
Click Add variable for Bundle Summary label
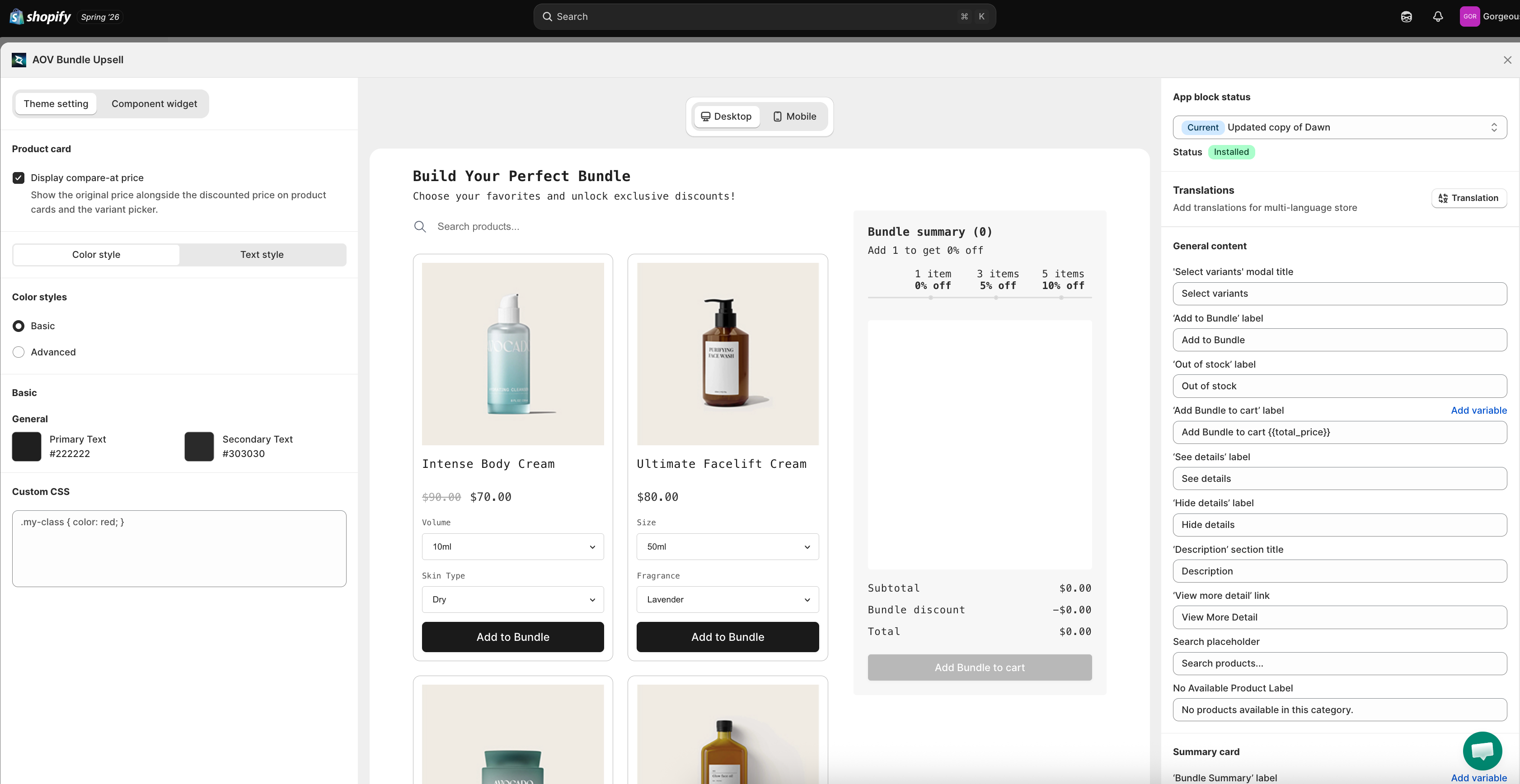coord(1479,778)
